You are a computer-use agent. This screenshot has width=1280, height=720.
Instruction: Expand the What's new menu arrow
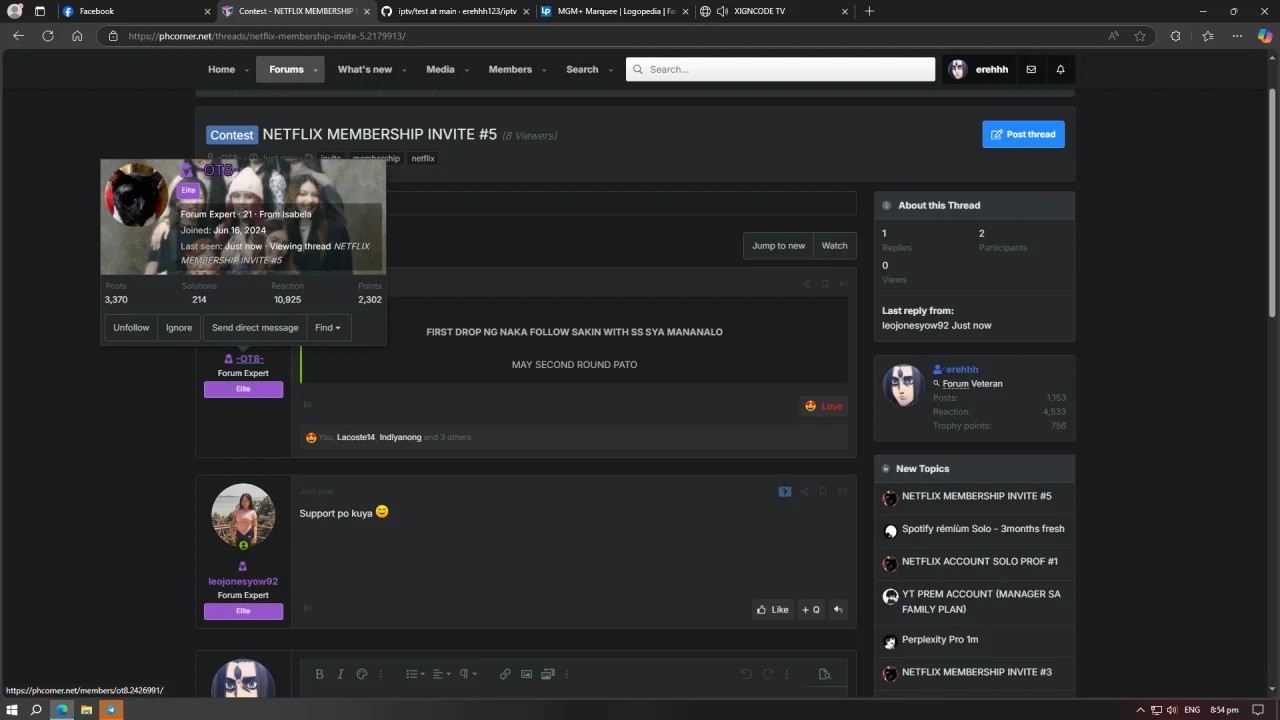tap(403, 70)
